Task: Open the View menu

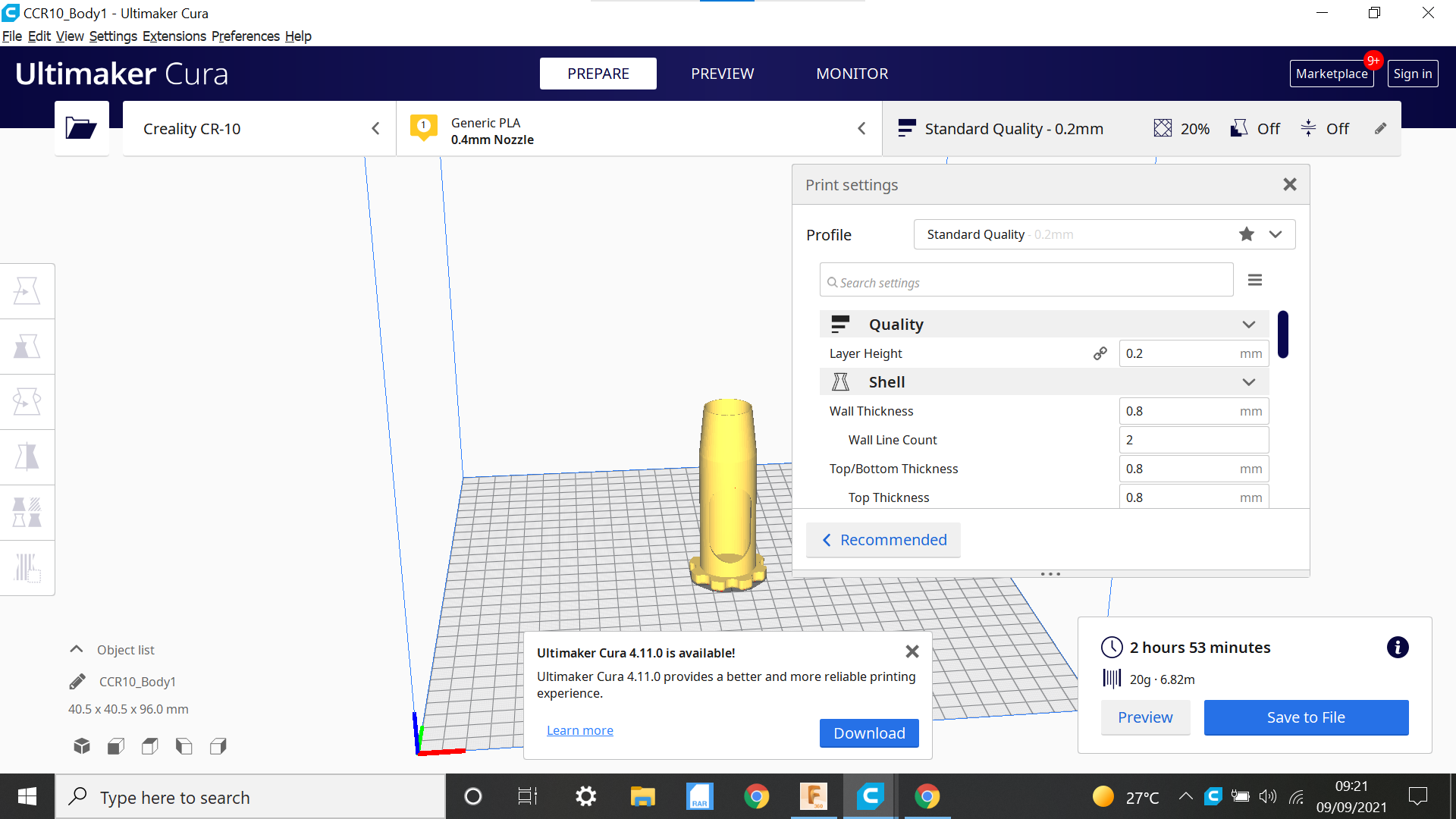Action: pyautogui.click(x=70, y=36)
